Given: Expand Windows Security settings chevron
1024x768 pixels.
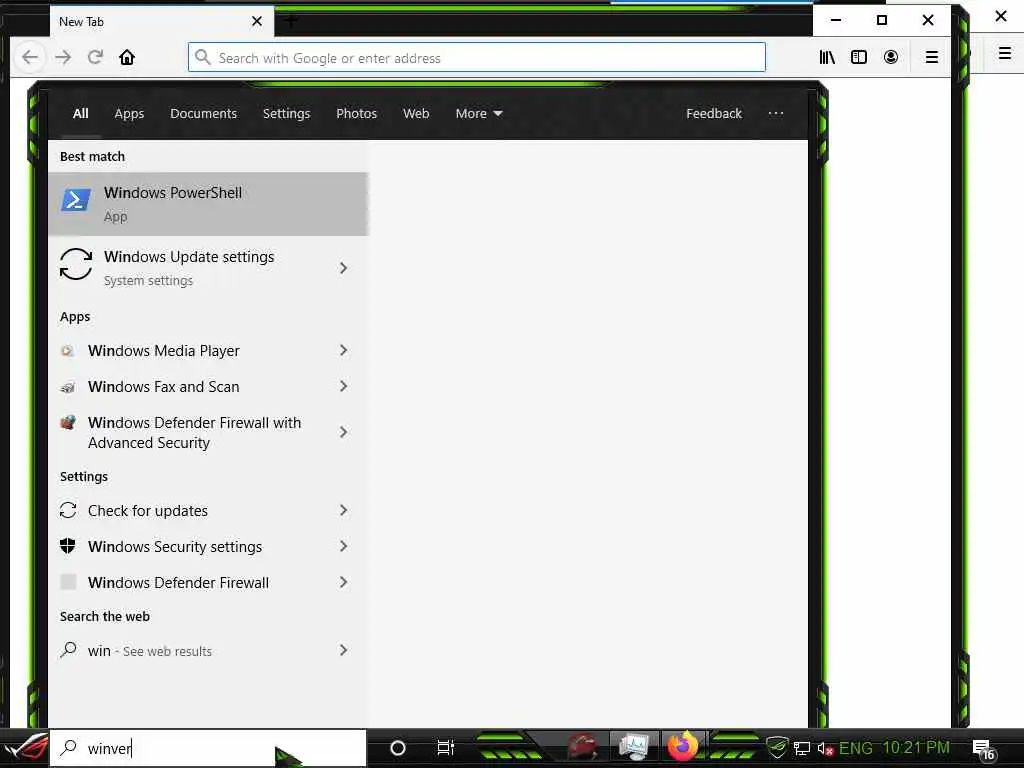Looking at the screenshot, I should pyautogui.click(x=344, y=547).
